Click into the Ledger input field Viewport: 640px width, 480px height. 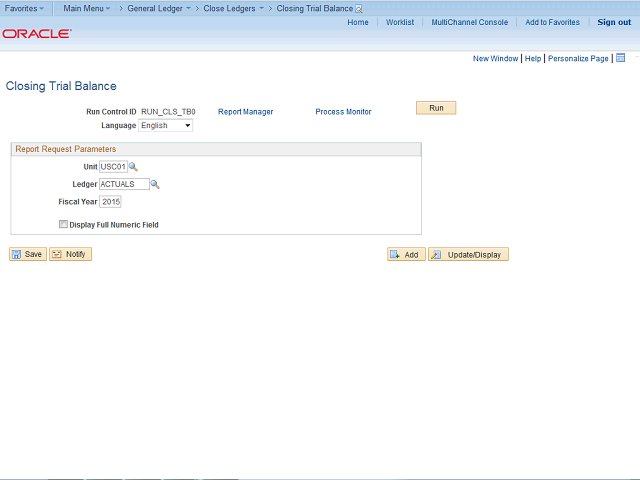click(124, 184)
